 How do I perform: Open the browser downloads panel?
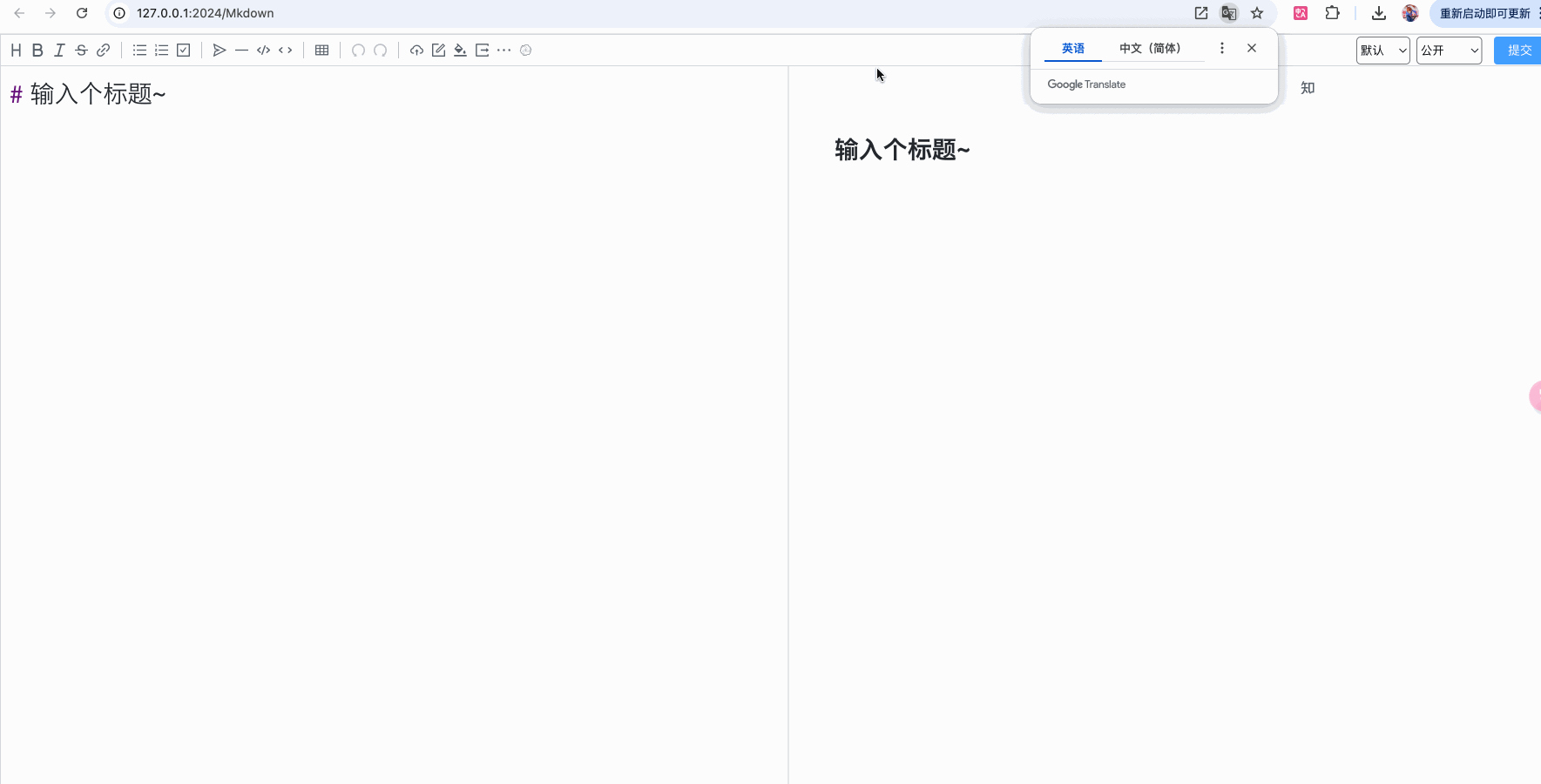click(1379, 13)
